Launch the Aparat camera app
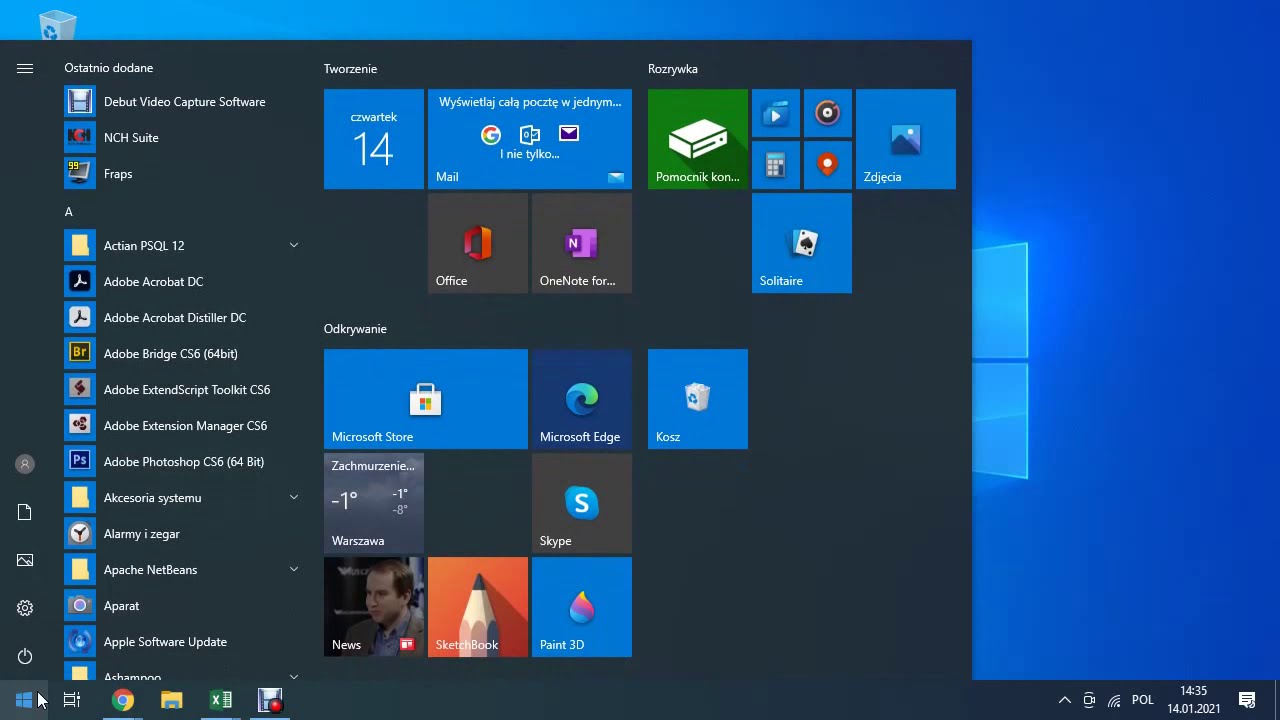1280x720 pixels. (184, 606)
